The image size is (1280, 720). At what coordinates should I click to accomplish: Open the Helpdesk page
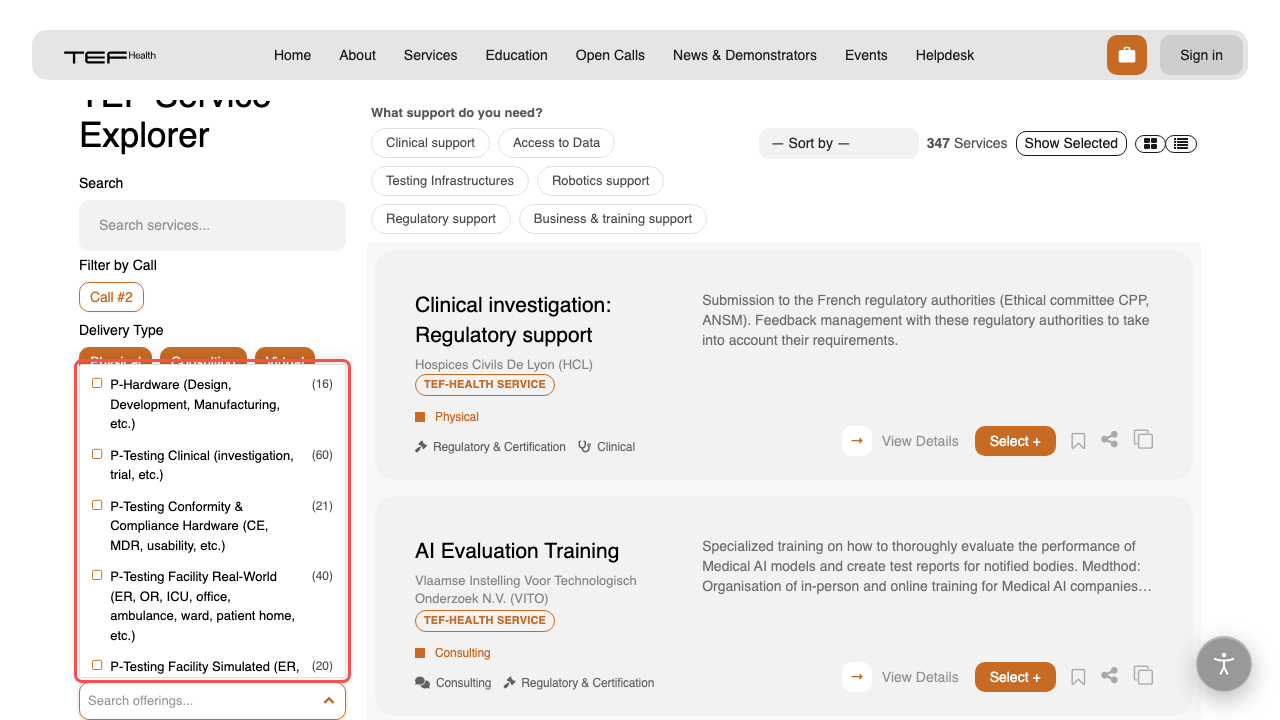(x=945, y=55)
